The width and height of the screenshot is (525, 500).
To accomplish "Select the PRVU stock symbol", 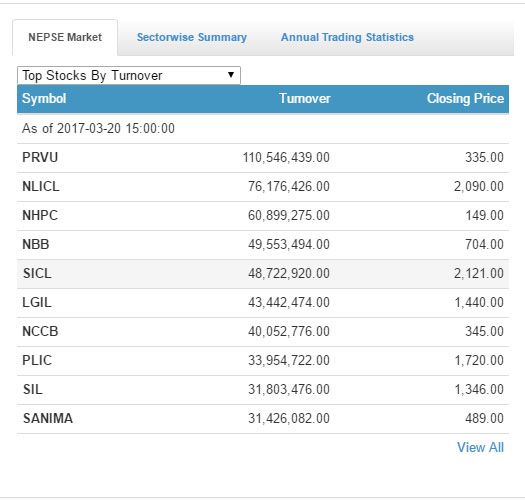I will pos(40,157).
